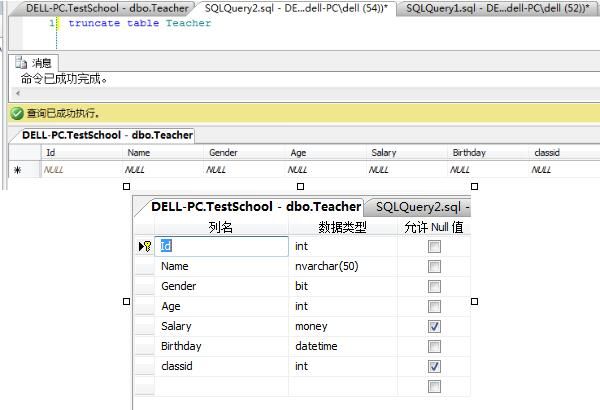
Task: Click the Name column header in the results grid
Action: (163, 153)
